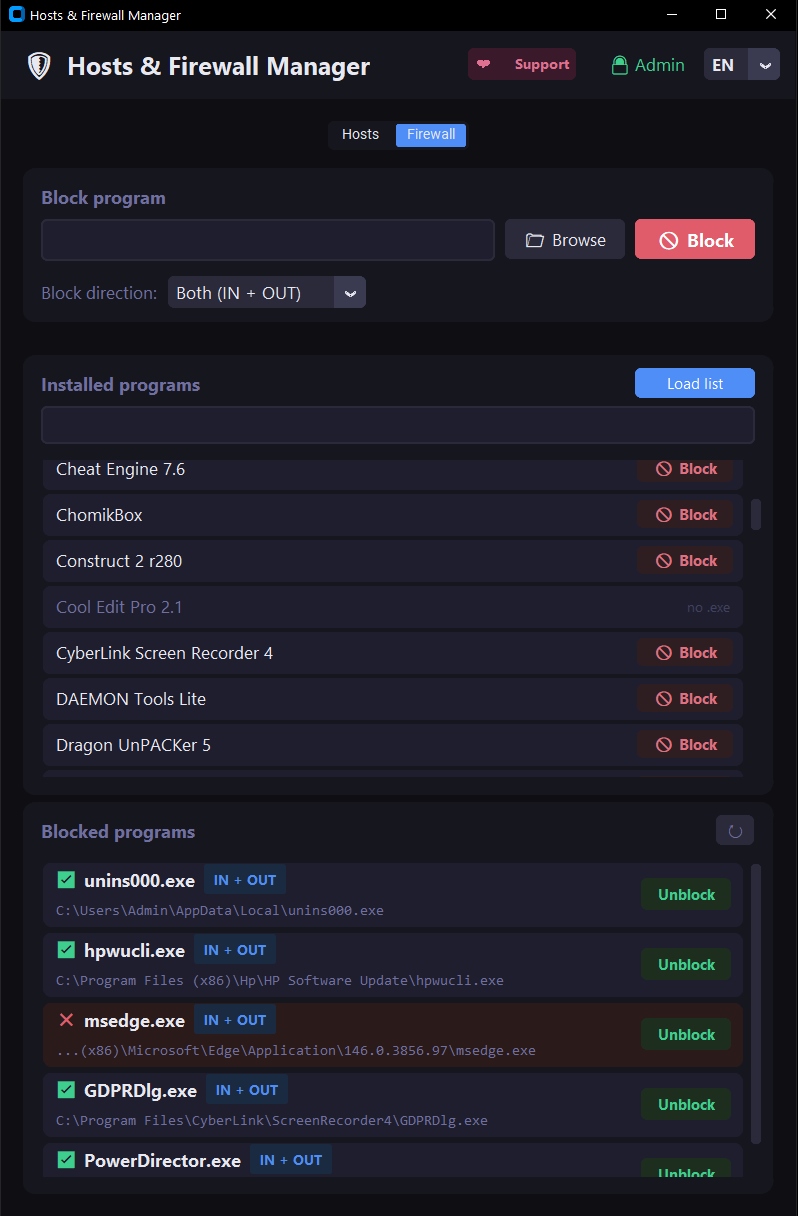
Task: Click the prohibition icon on main Block button
Action: [x=668, y=240]
